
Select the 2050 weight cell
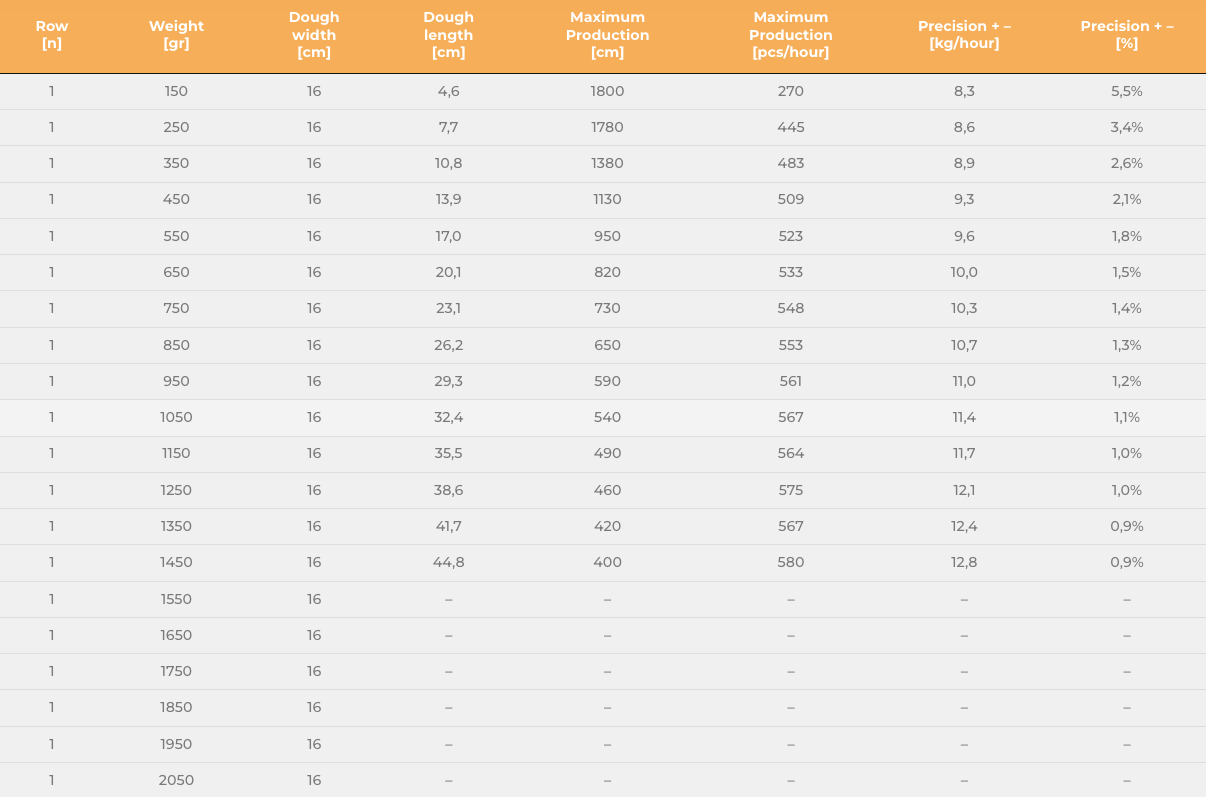click(x=176, y=780)
